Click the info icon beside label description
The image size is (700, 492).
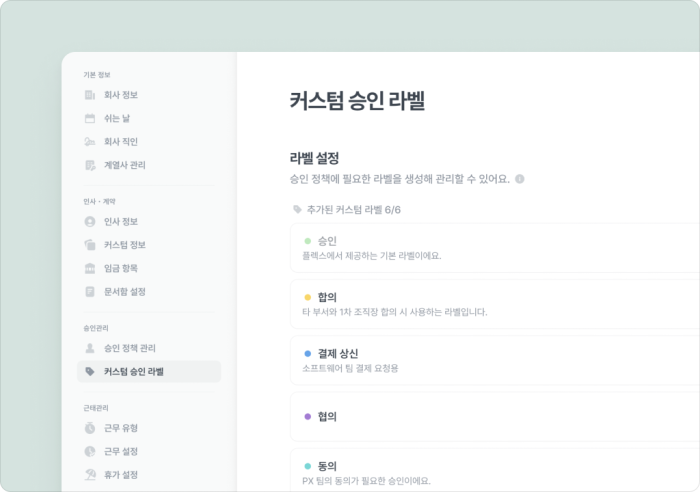point(520,179)
